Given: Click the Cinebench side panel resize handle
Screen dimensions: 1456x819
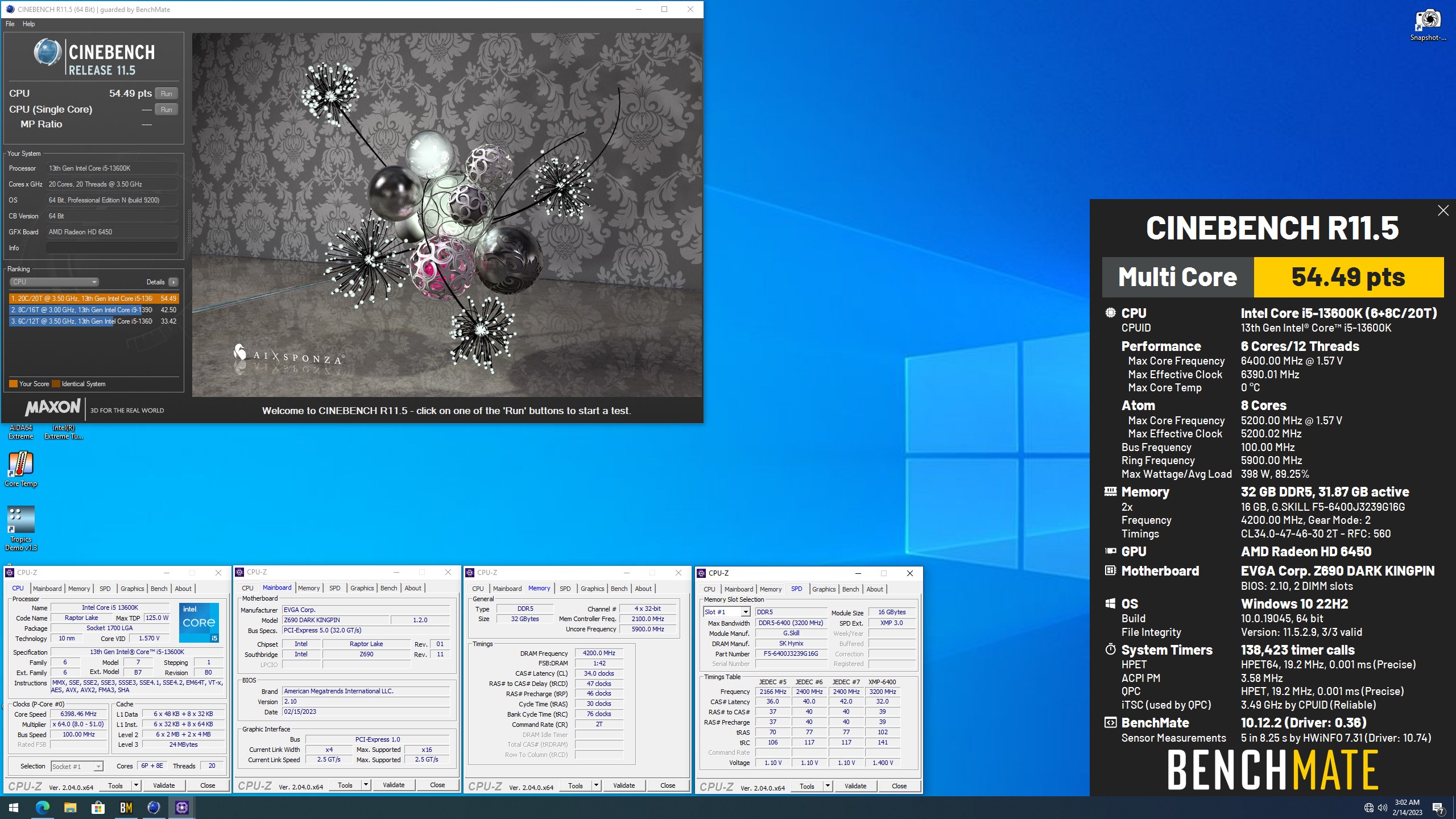Looking at the screenshot, I should (x=188, y=226).
